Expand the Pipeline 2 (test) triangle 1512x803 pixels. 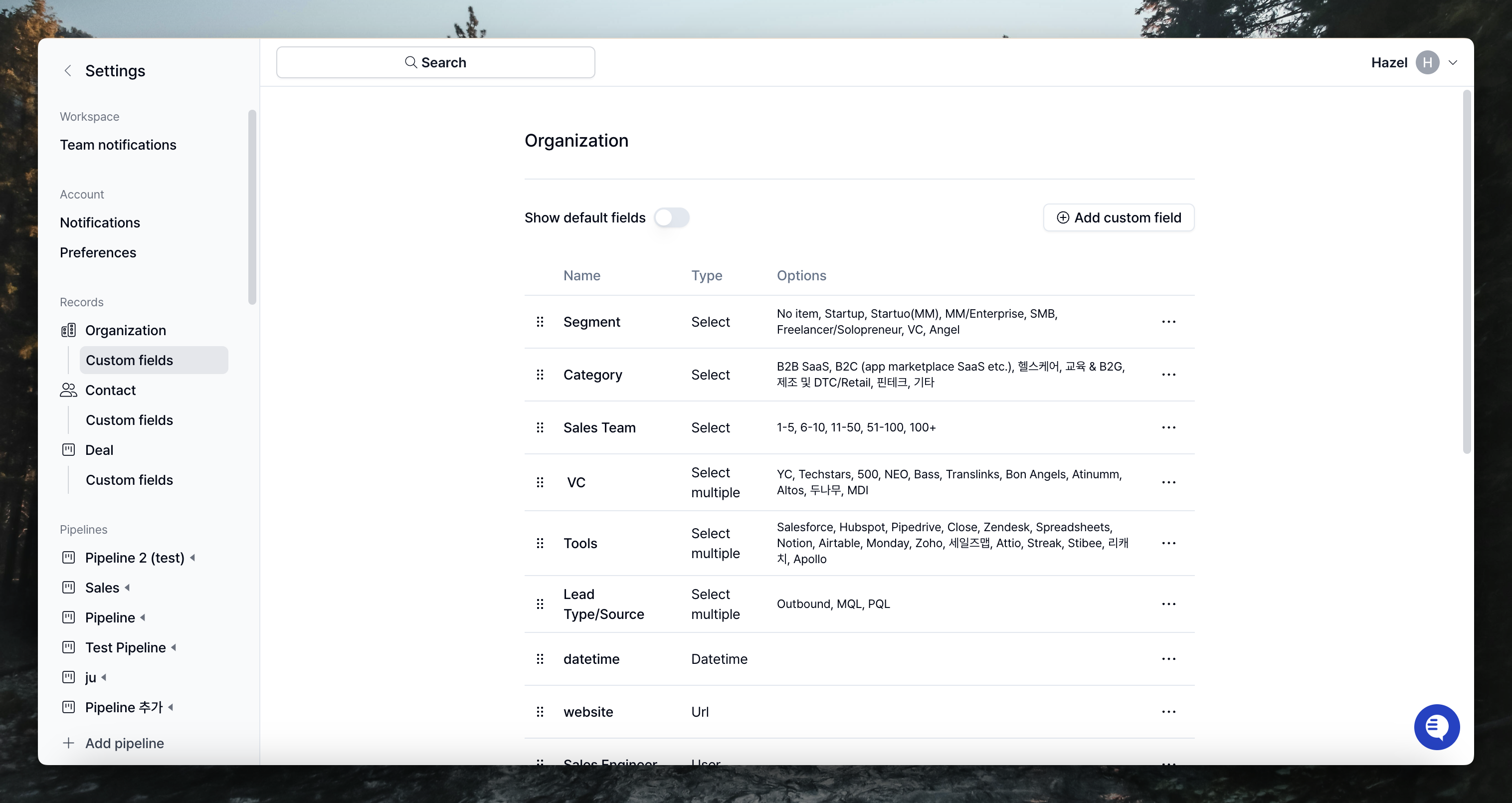[x=192, y=558]
